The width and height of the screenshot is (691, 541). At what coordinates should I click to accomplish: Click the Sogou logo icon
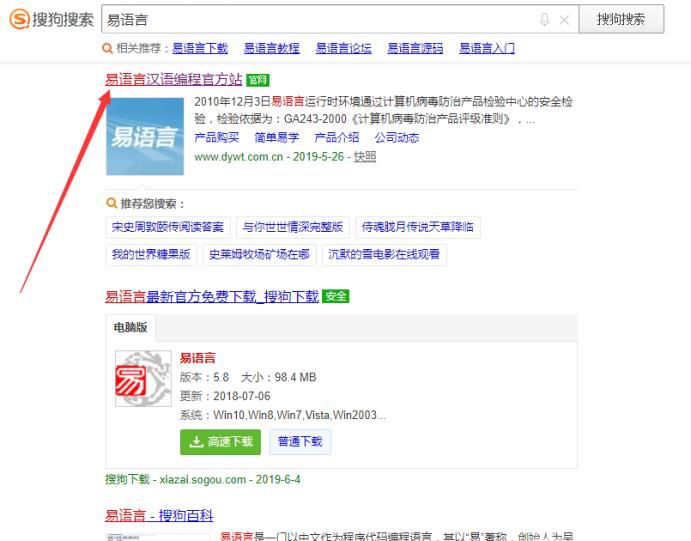coord(19,19)
